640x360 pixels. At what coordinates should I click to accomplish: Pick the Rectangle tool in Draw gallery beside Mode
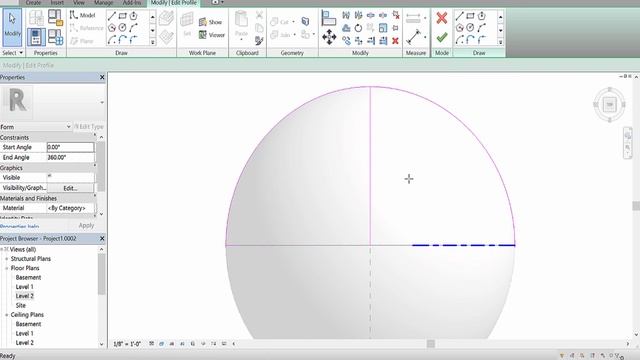pyautogui.click(x=470, y=16)
